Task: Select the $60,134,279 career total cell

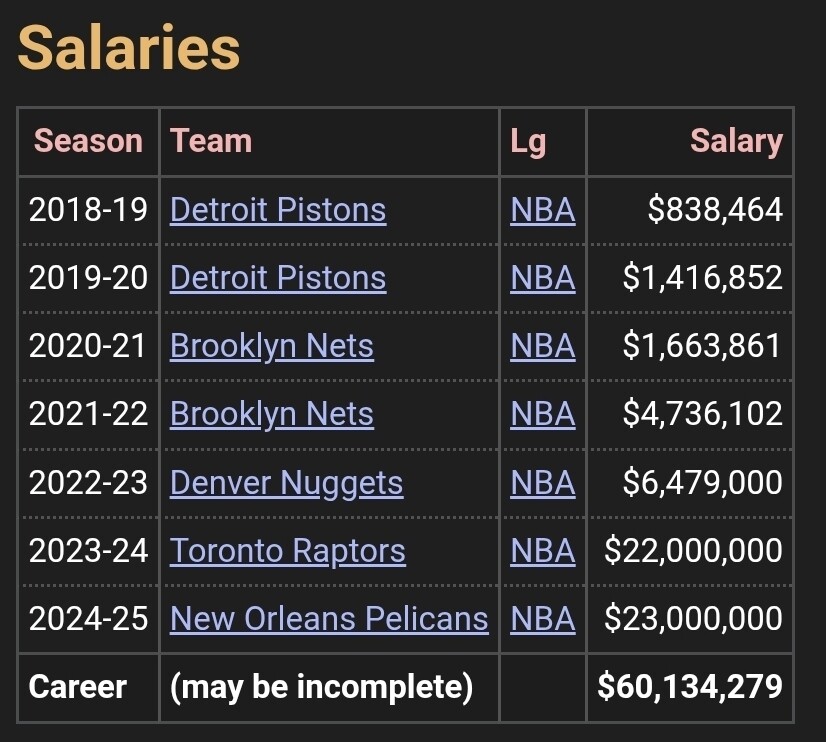Action: (690, 687)
